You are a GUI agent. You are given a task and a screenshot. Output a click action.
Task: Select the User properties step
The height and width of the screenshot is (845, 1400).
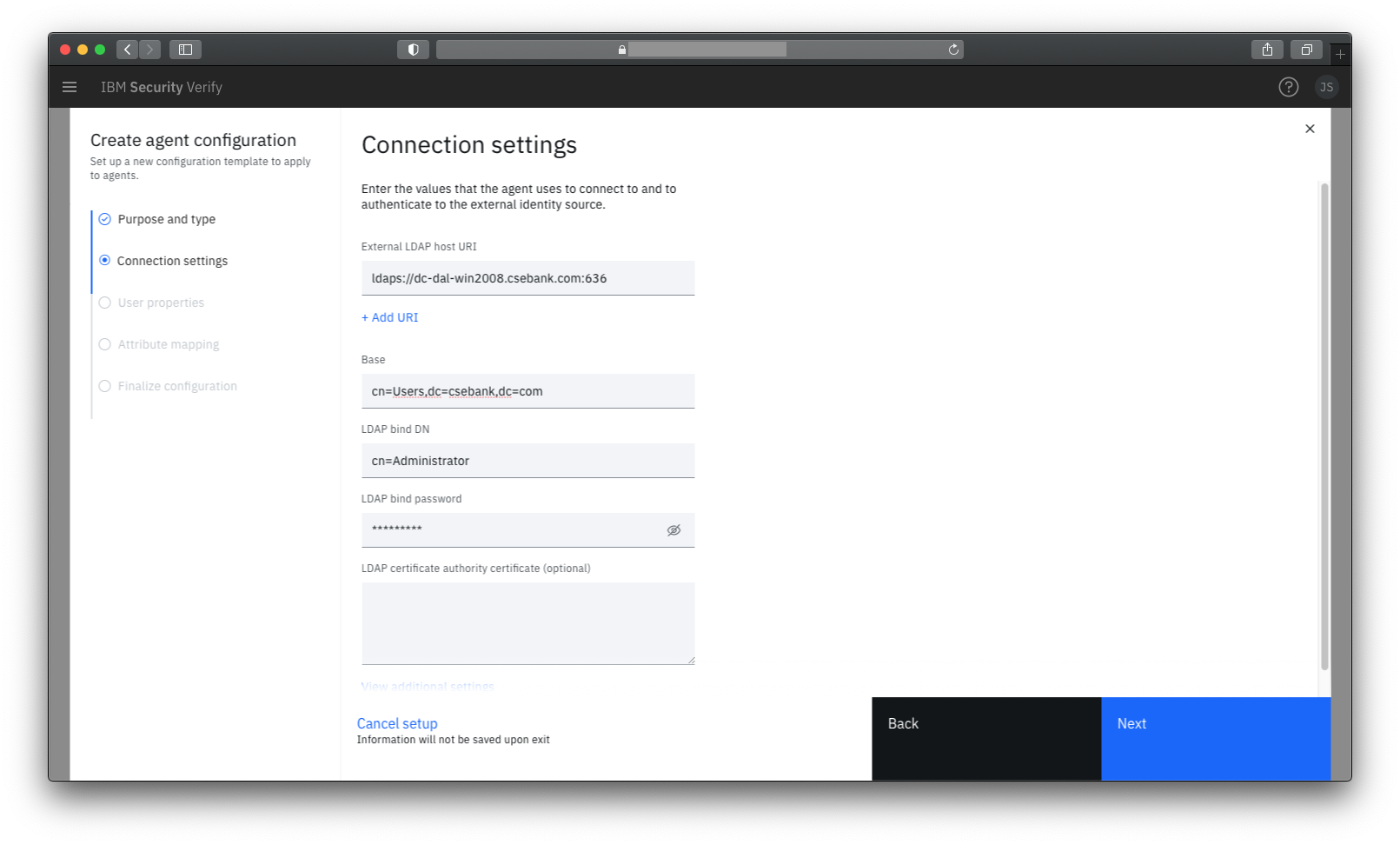152,303
